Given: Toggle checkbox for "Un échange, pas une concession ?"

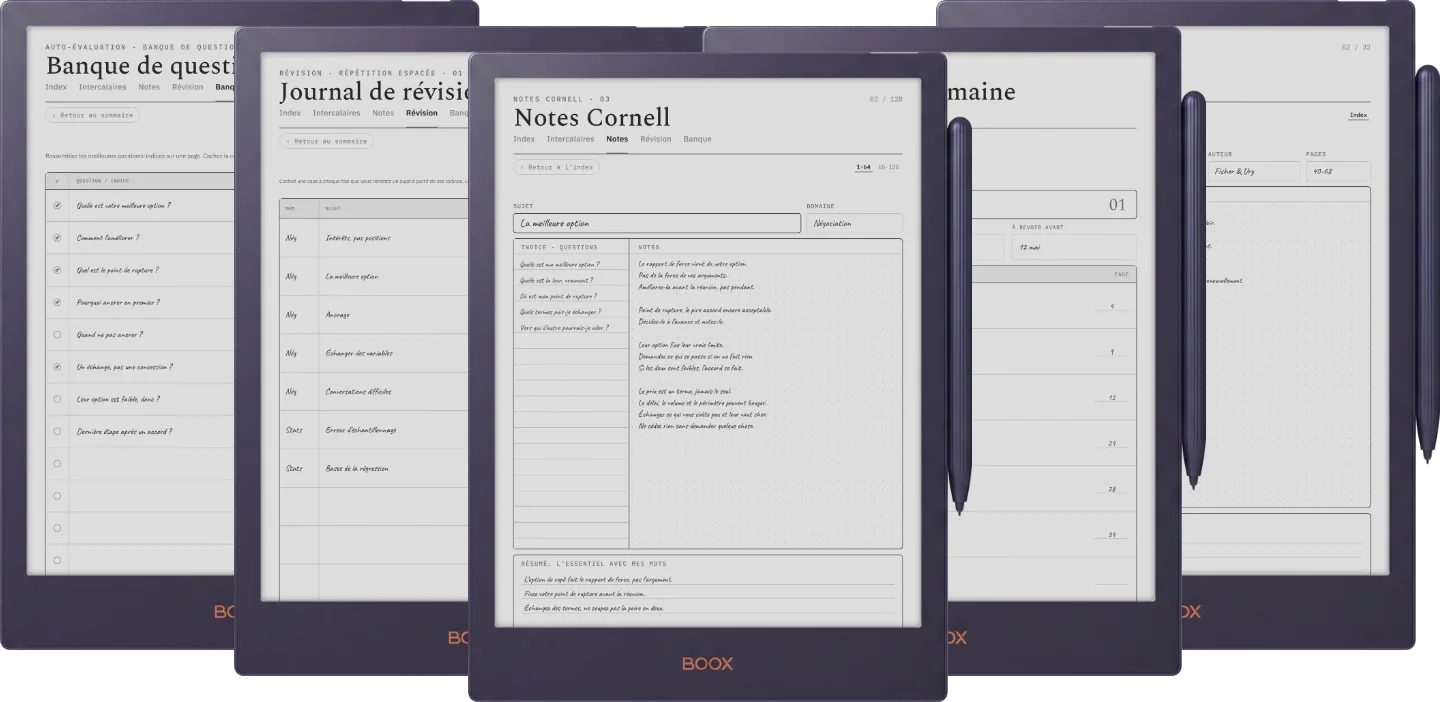Looking at the screenshot, I should coord(57,367).
